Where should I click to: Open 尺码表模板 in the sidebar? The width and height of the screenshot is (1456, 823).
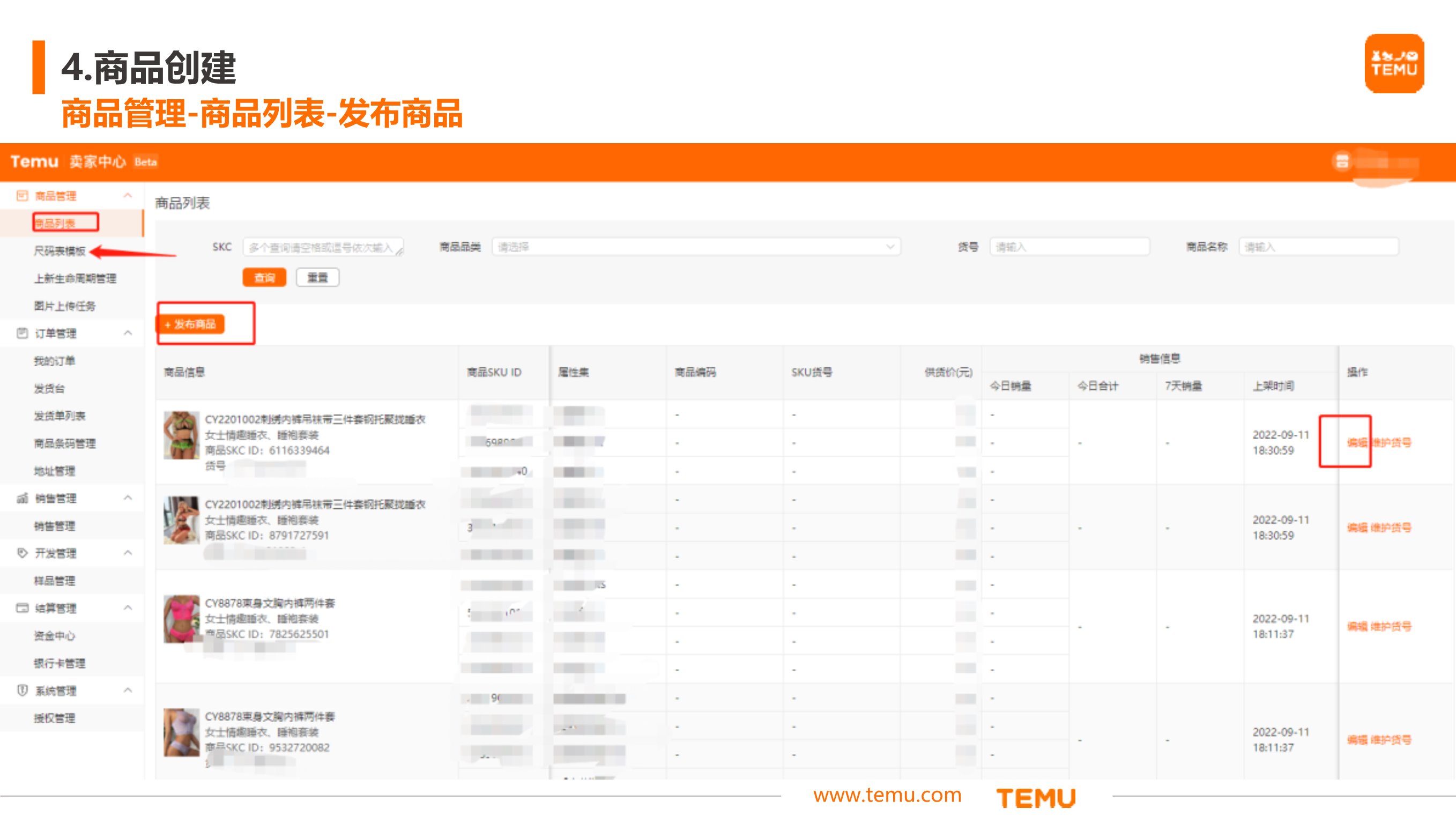60,251
